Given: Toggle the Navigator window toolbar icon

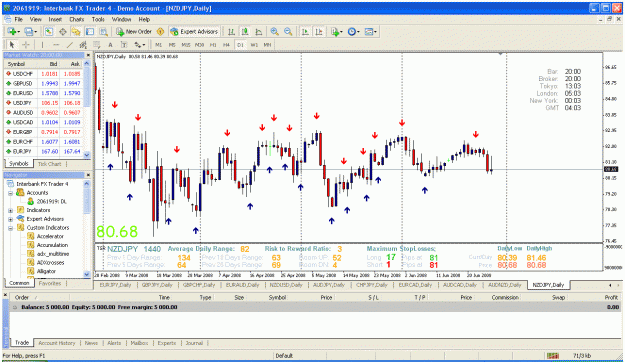Looking at the screenshot, I should coord(76,31).
